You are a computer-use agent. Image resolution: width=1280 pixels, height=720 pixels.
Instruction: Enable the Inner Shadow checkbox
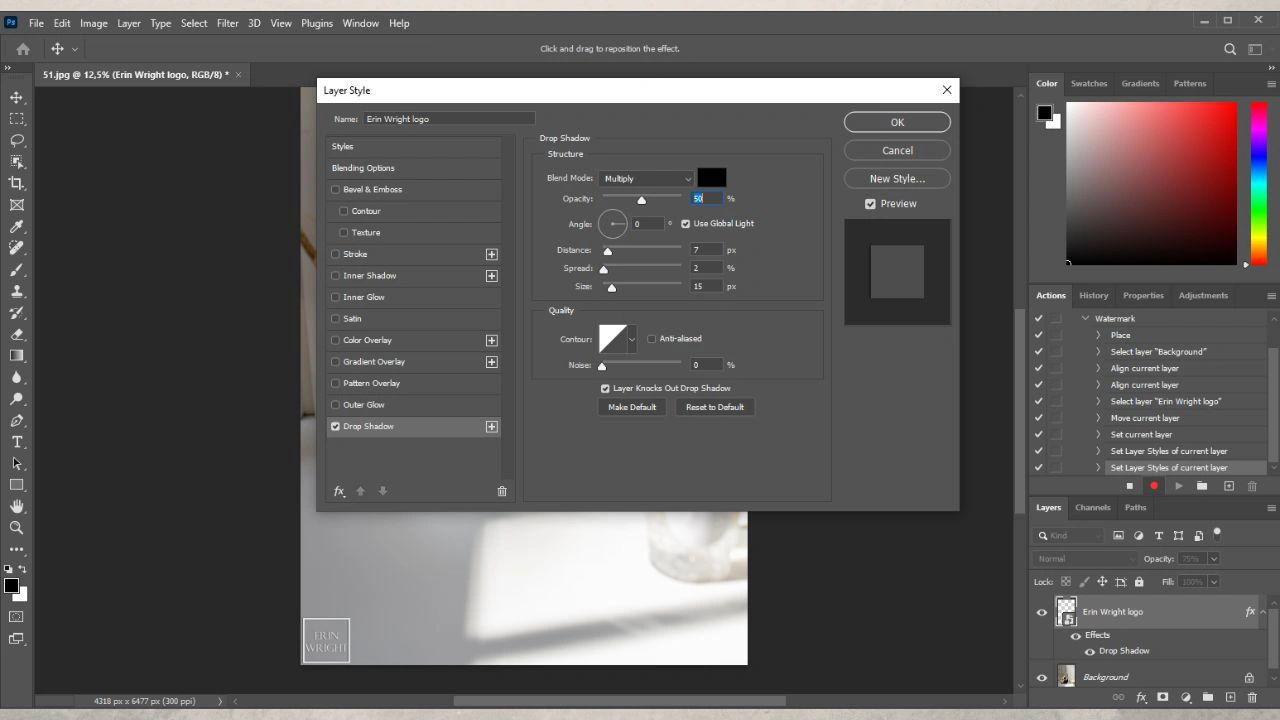pyautogui.click(x=336, y=276)
